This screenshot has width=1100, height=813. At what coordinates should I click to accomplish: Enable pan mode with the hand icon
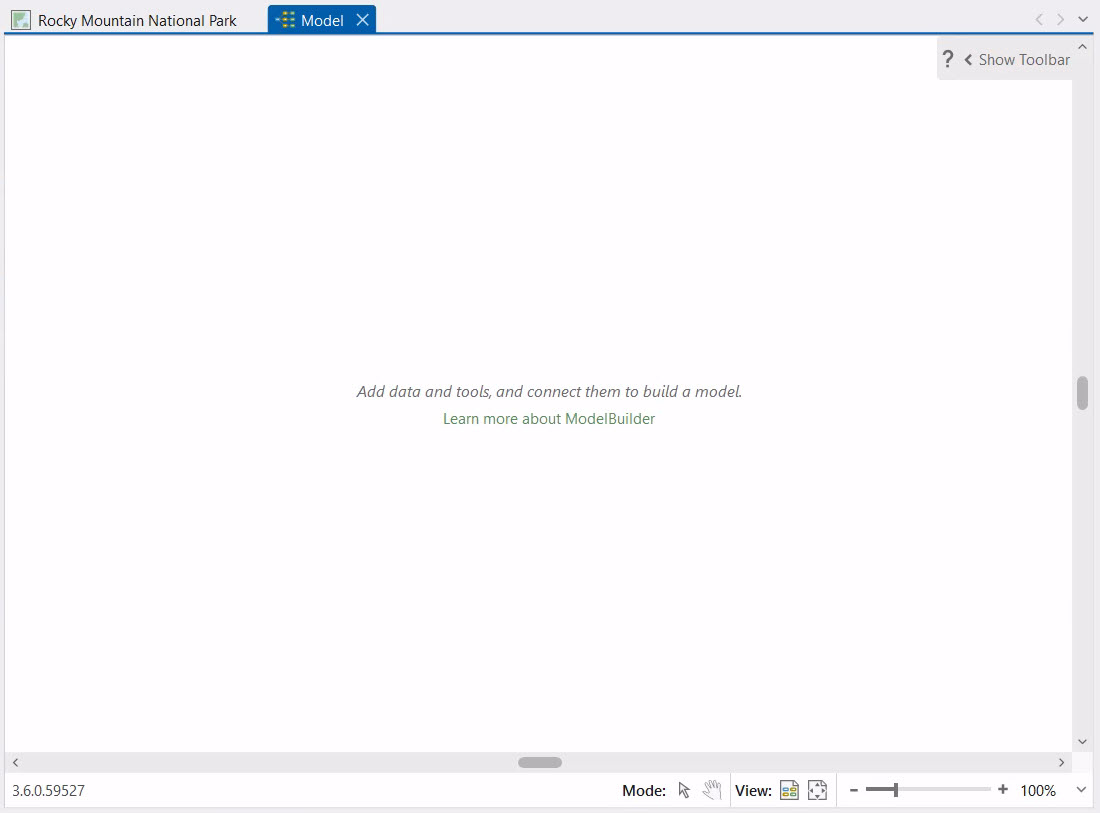tap(713, 790)
